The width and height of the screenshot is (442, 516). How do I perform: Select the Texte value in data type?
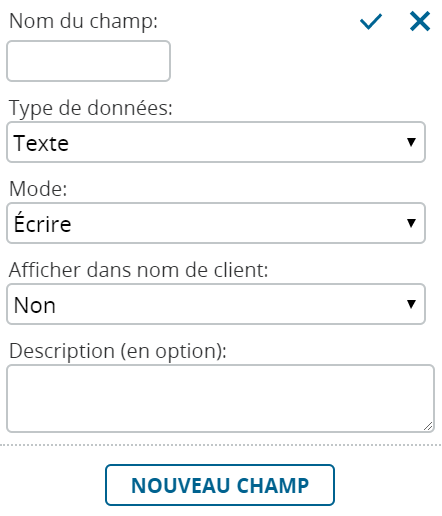(x=41, y=143)
